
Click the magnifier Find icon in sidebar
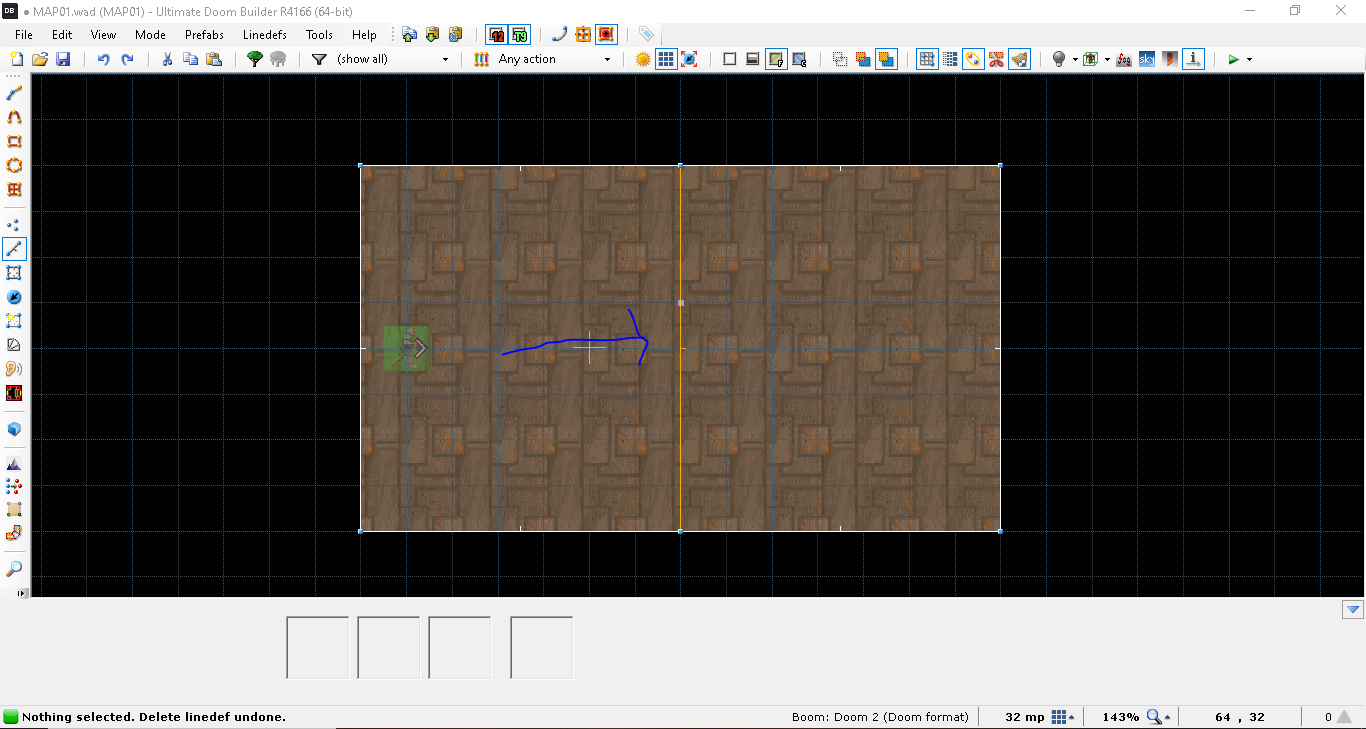click(x=14, y=569)
